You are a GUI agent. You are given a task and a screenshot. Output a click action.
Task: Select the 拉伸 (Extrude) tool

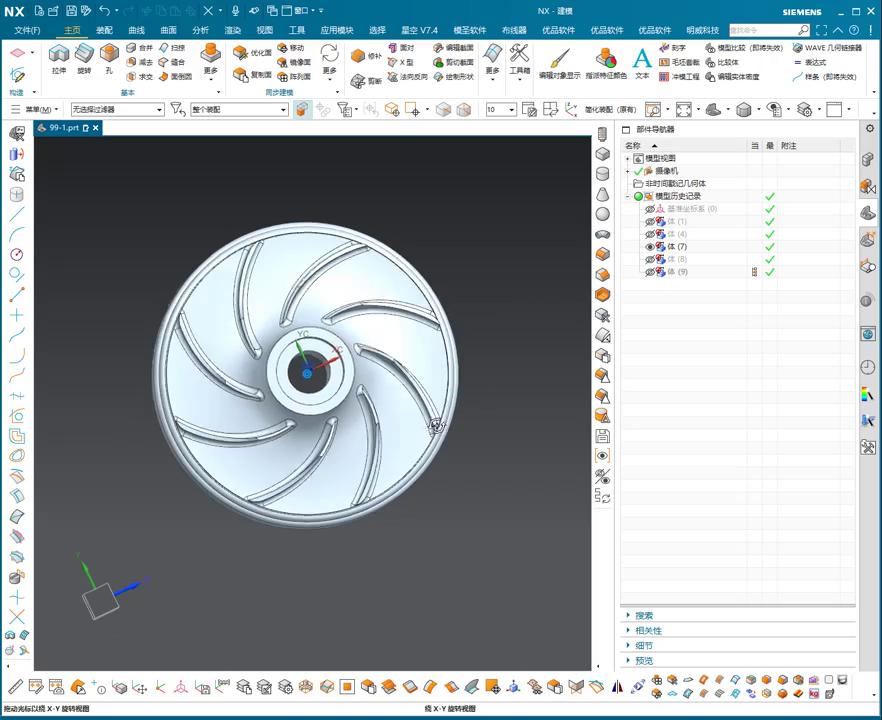pyautogui.click(x=59, y=56)
